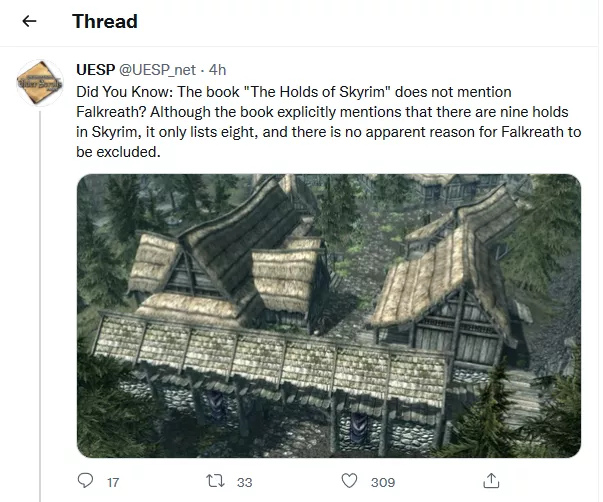Image resolution: width=603 pixels, height=502 pixels.
Task: Retweet using the looping arrows icon
Action: coord(215,481)
